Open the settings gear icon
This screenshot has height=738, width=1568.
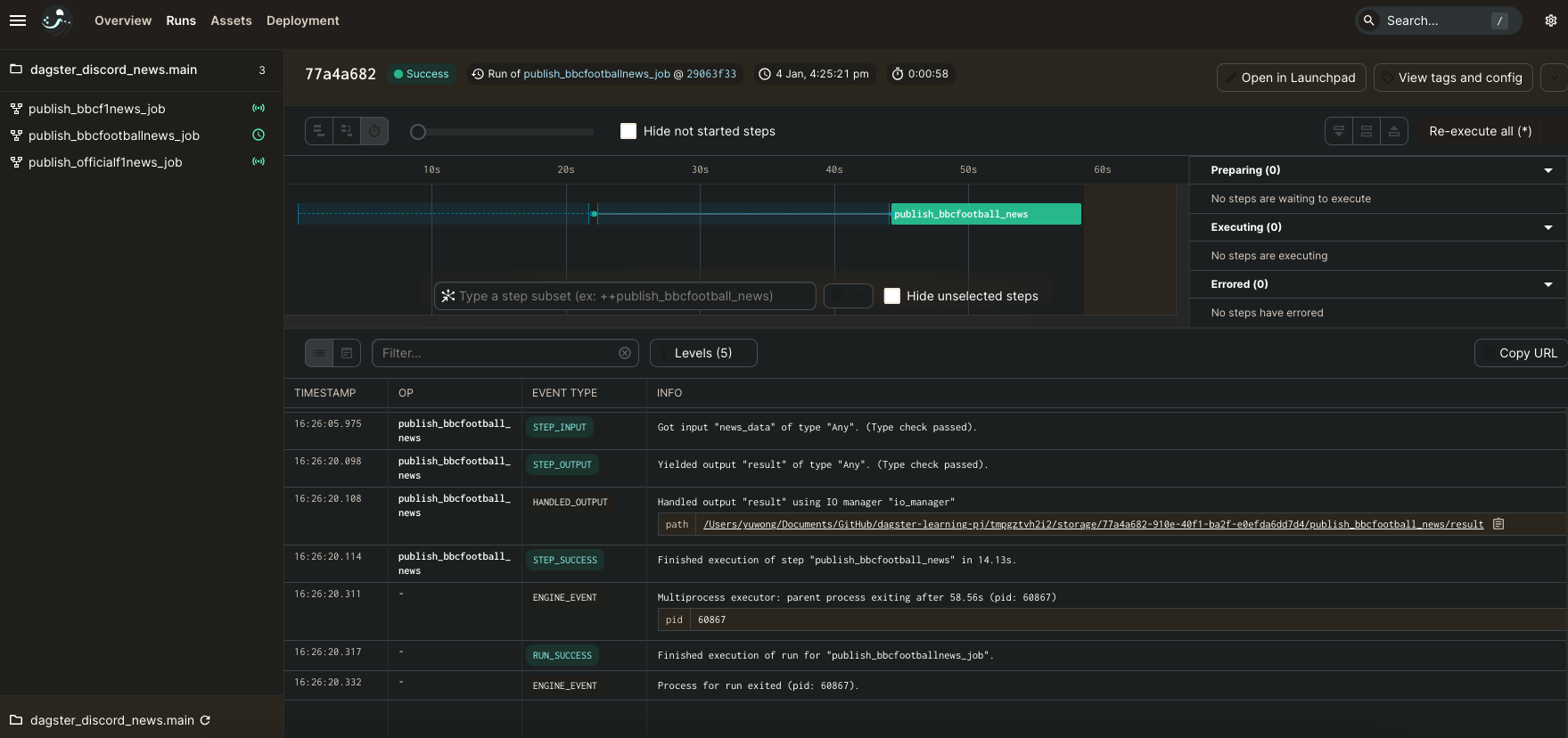1551,20
